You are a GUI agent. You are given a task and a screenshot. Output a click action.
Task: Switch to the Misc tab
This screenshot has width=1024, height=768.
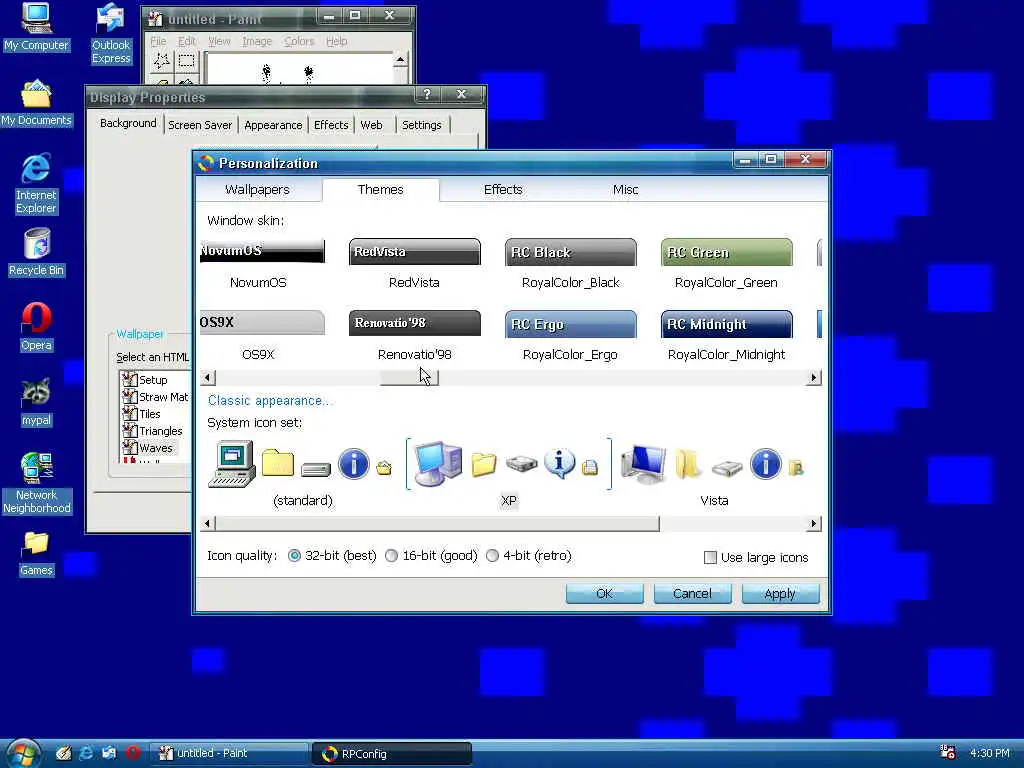(x=625, y=189)
